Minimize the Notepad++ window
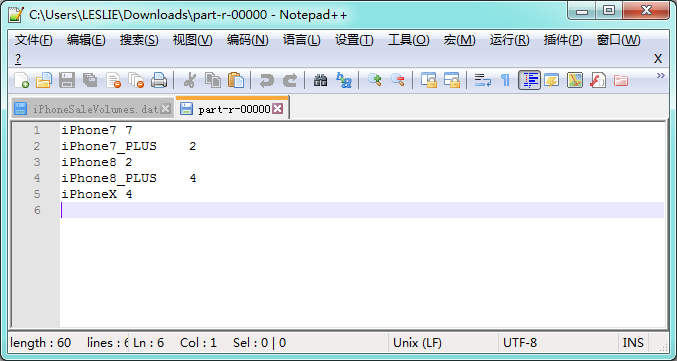This screenshot has height=361, width=677. (582, 11)
